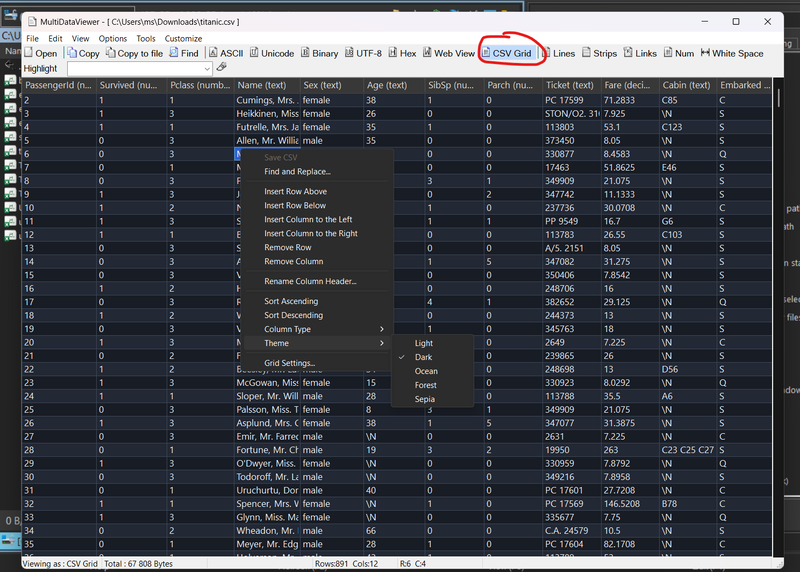Select the CSV Grid view

[507, 53]
